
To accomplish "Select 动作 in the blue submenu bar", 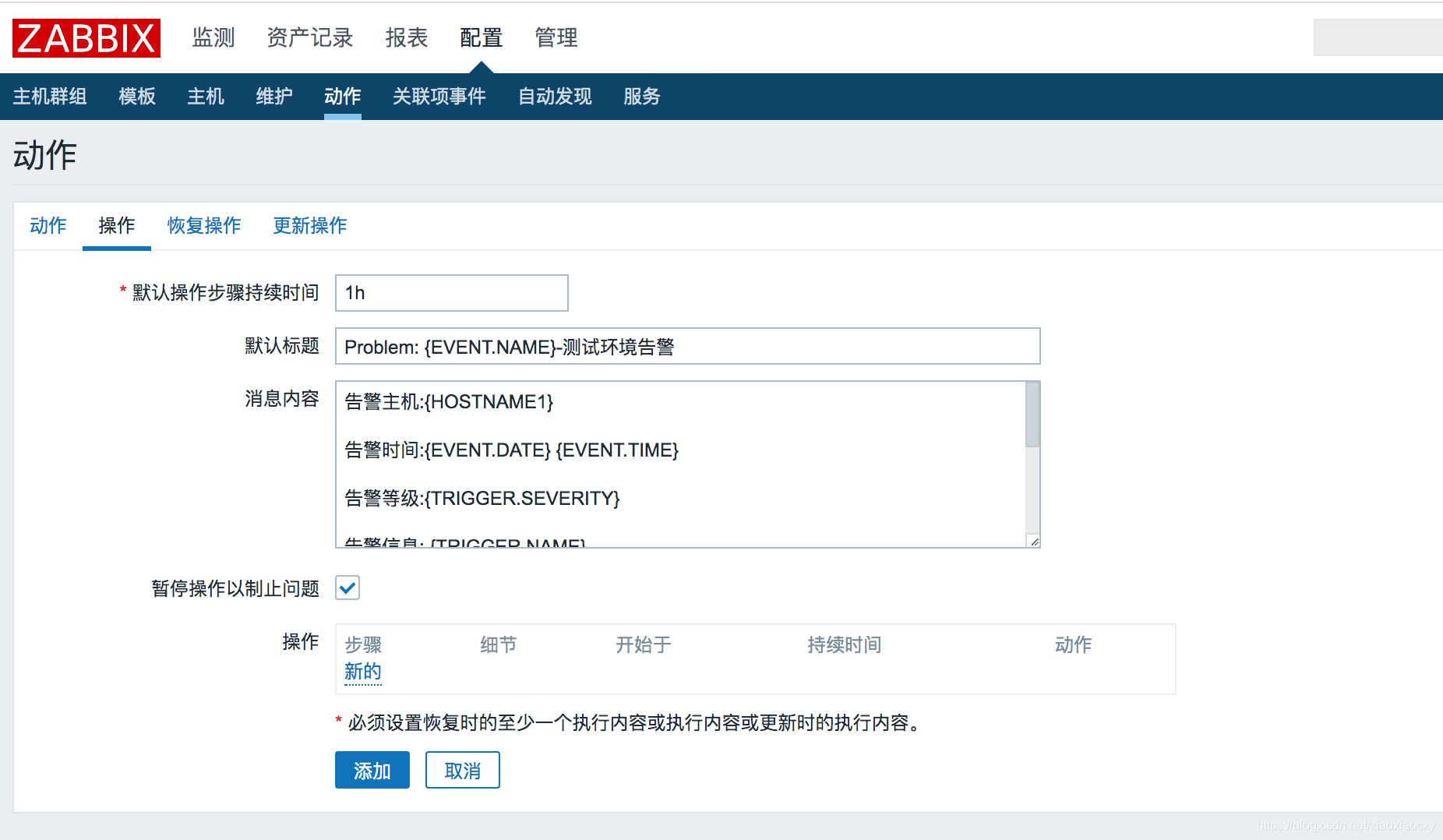I will point(343,97).
